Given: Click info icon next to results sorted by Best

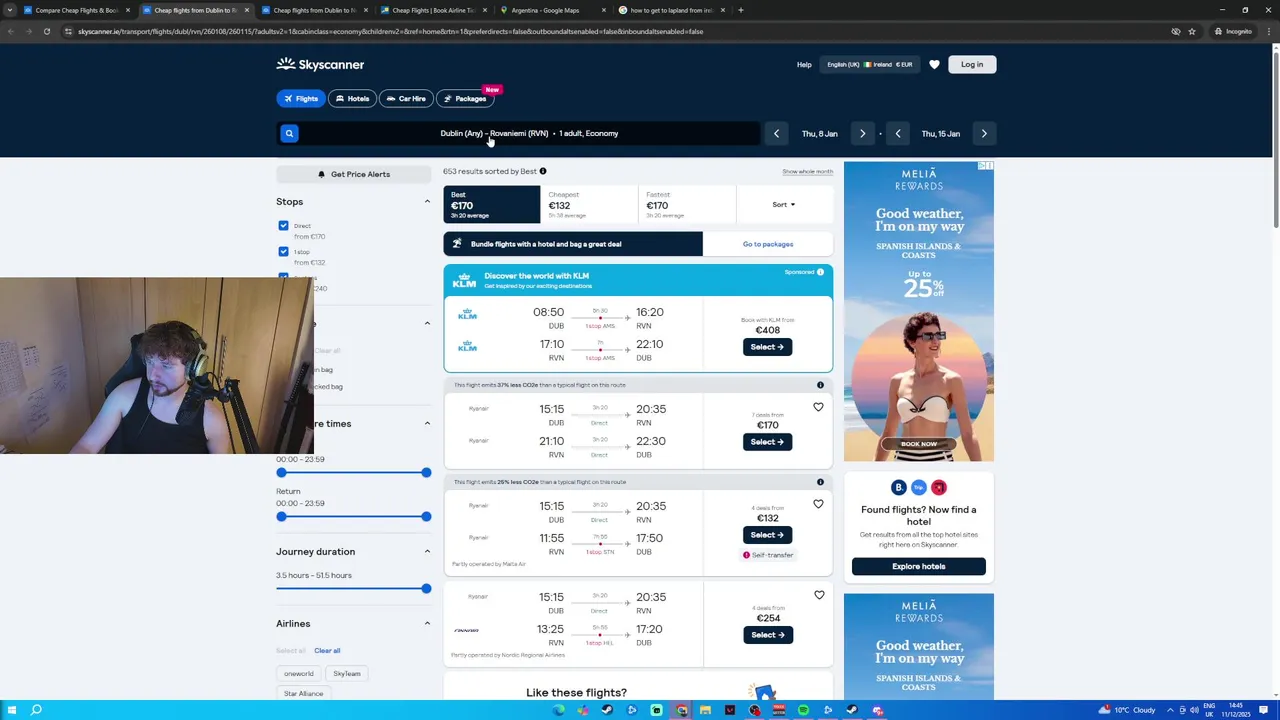Looking at the screenshot, I should pos(543,171).
